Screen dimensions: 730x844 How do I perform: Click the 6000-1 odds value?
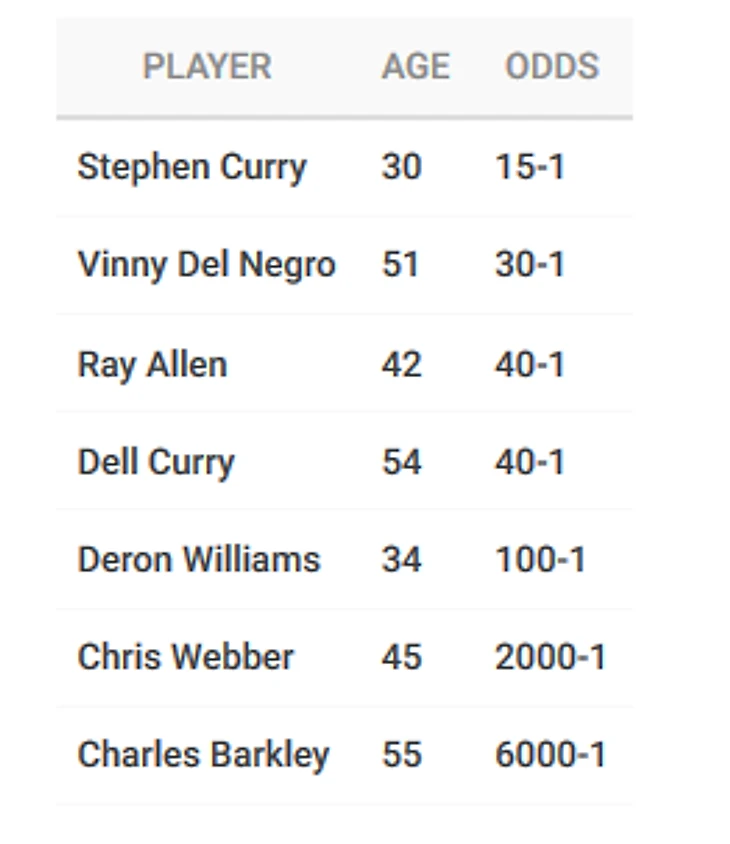click(x=551, y=754)
